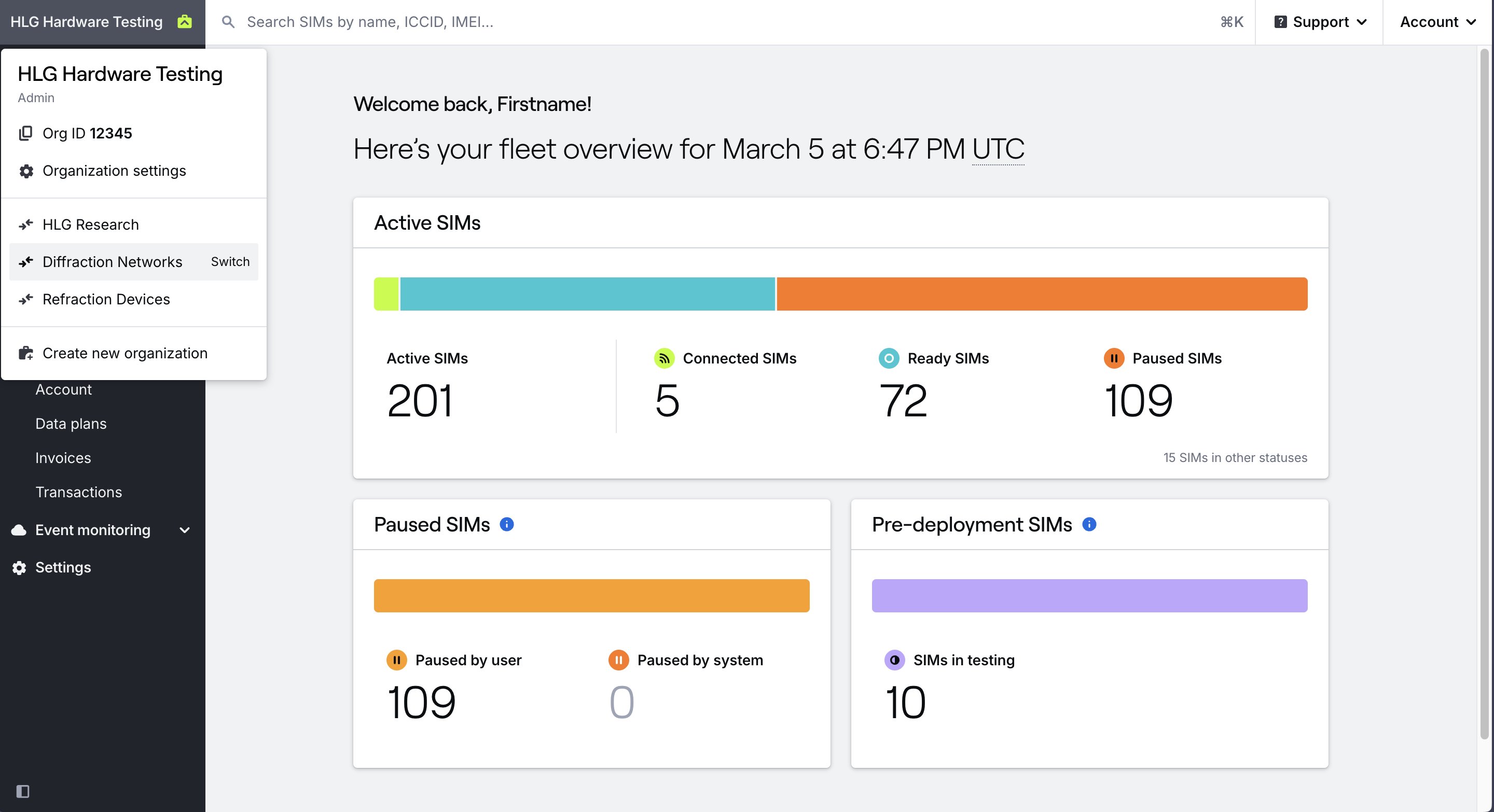Click the Pre-deployment SIMs info icon
This screenshot has height=812, width=1494.
(1089, 525)
